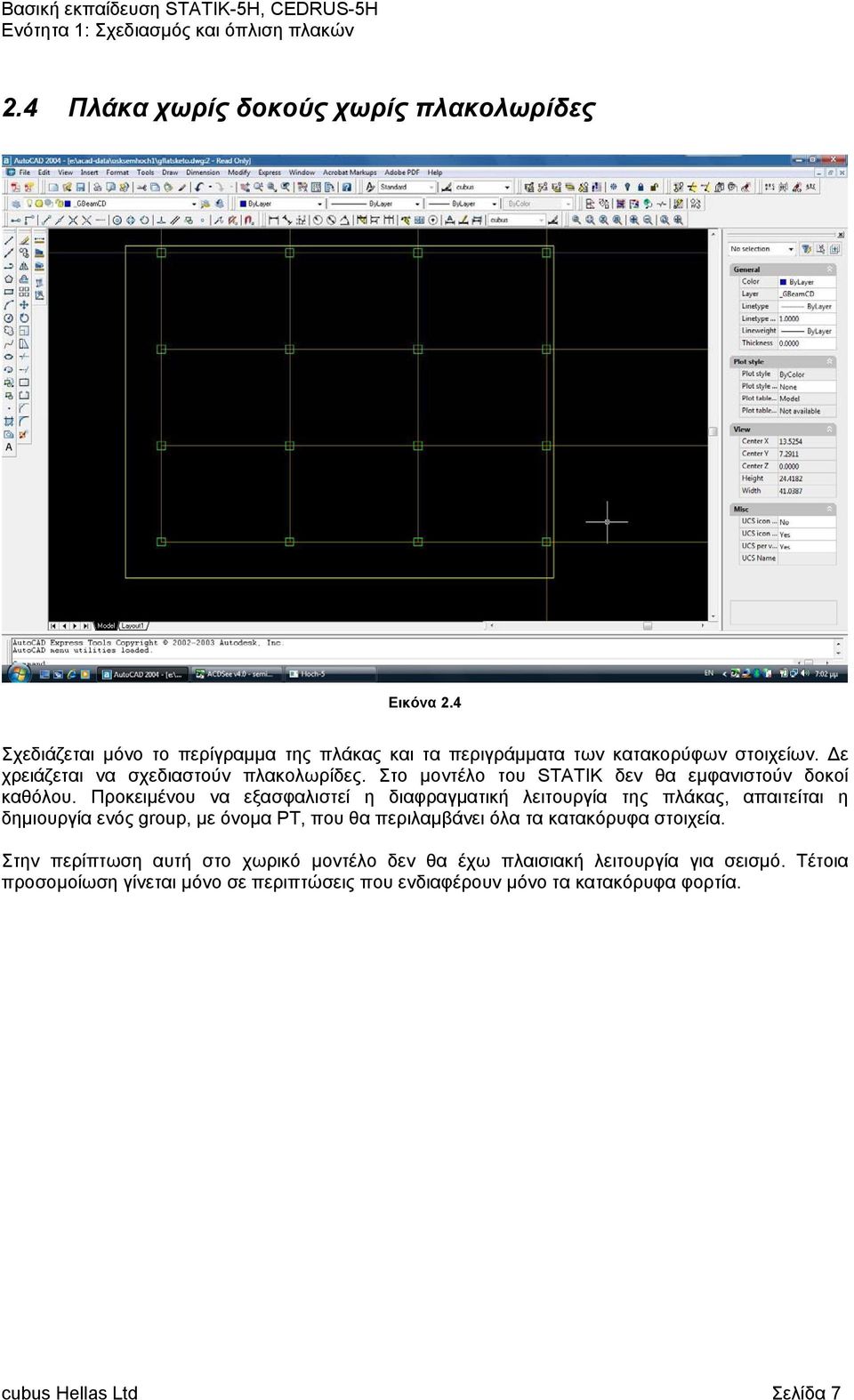Click the Linear Dimension tool icon
854x1400 pixels.
pyautogui.click(x=275, y=220)
